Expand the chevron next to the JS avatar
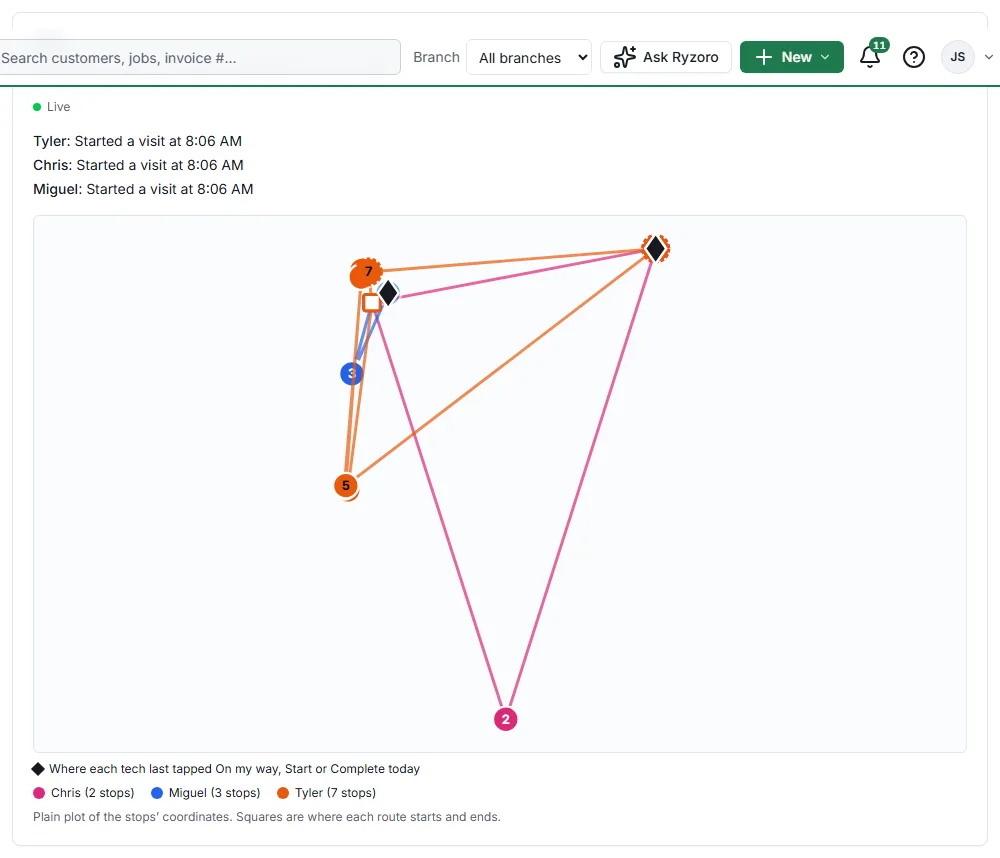The image size is (1000, 858). 989,57
